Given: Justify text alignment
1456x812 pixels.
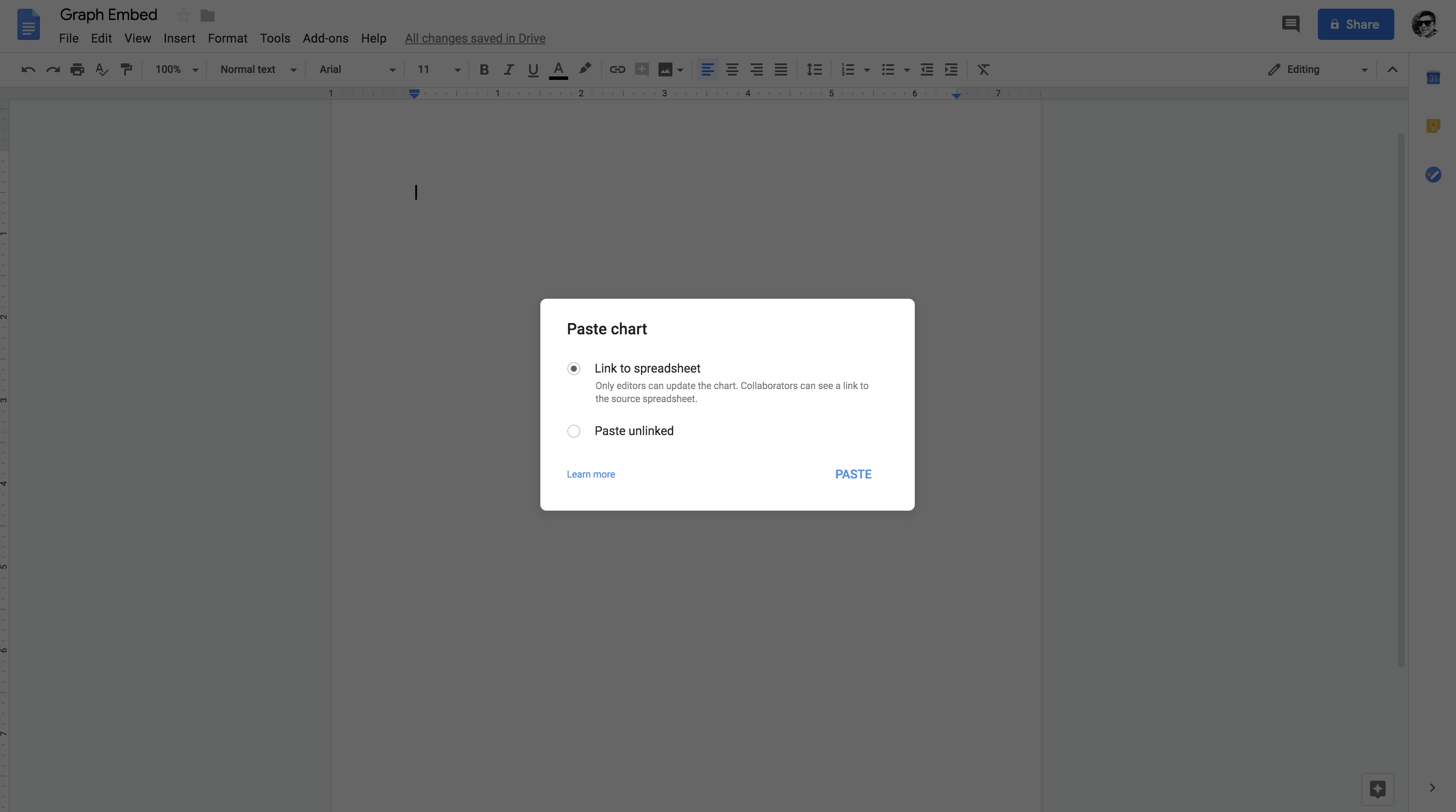Looking at the screenshot, I should [x=781, y=69].
